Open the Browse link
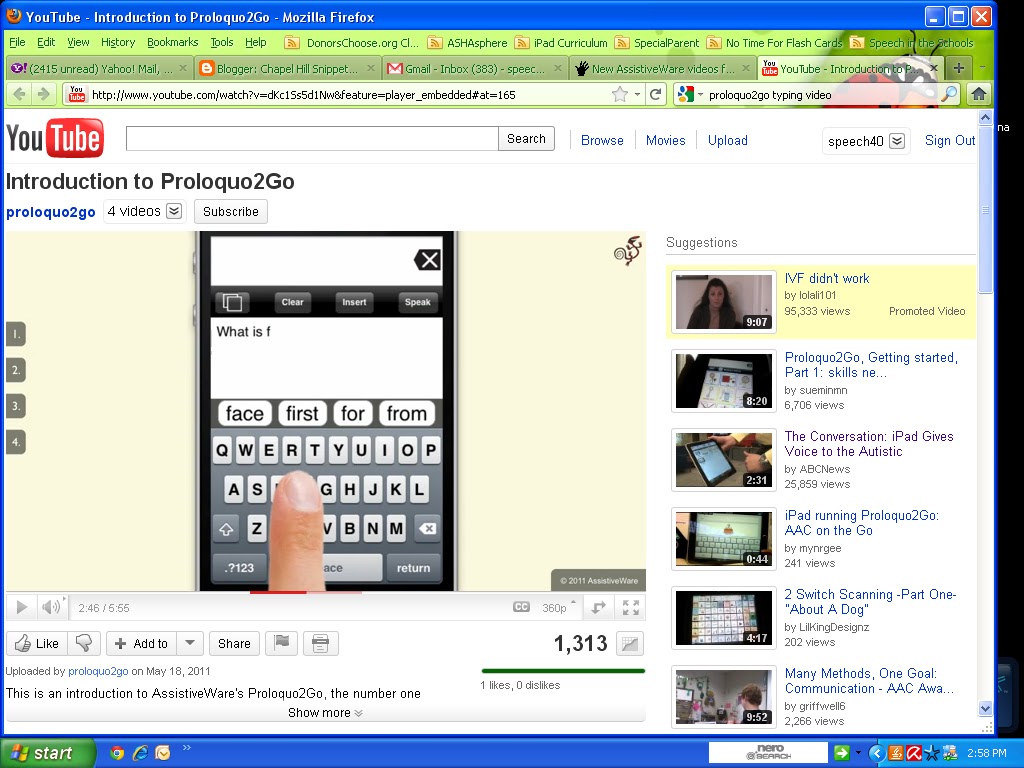Viewport: 1024px width, 768px height. point(602,140)
